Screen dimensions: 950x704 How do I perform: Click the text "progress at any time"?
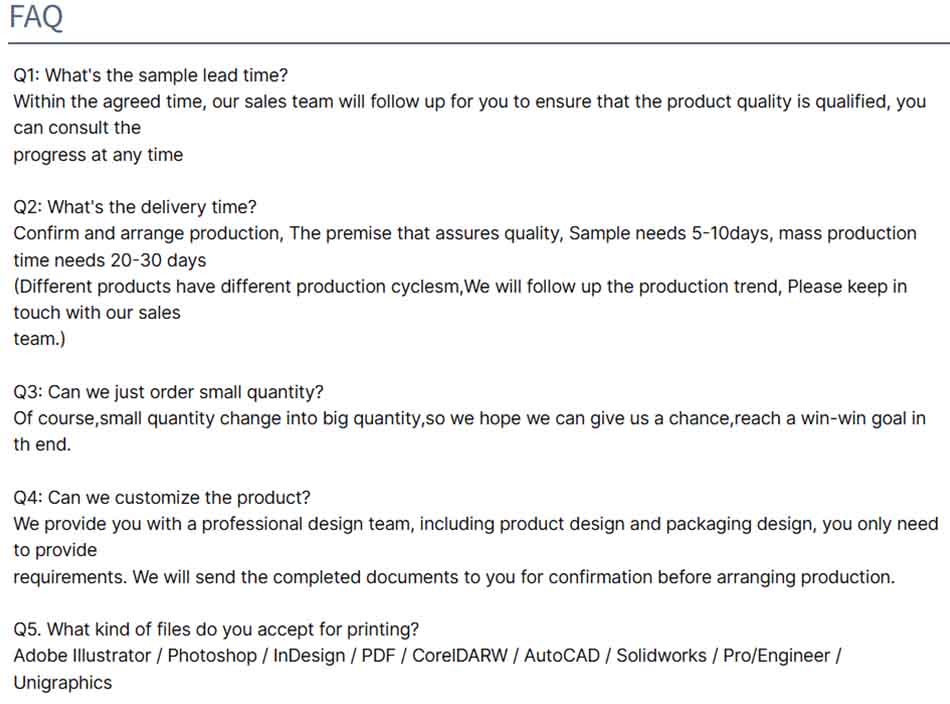[x=98, y=154]
